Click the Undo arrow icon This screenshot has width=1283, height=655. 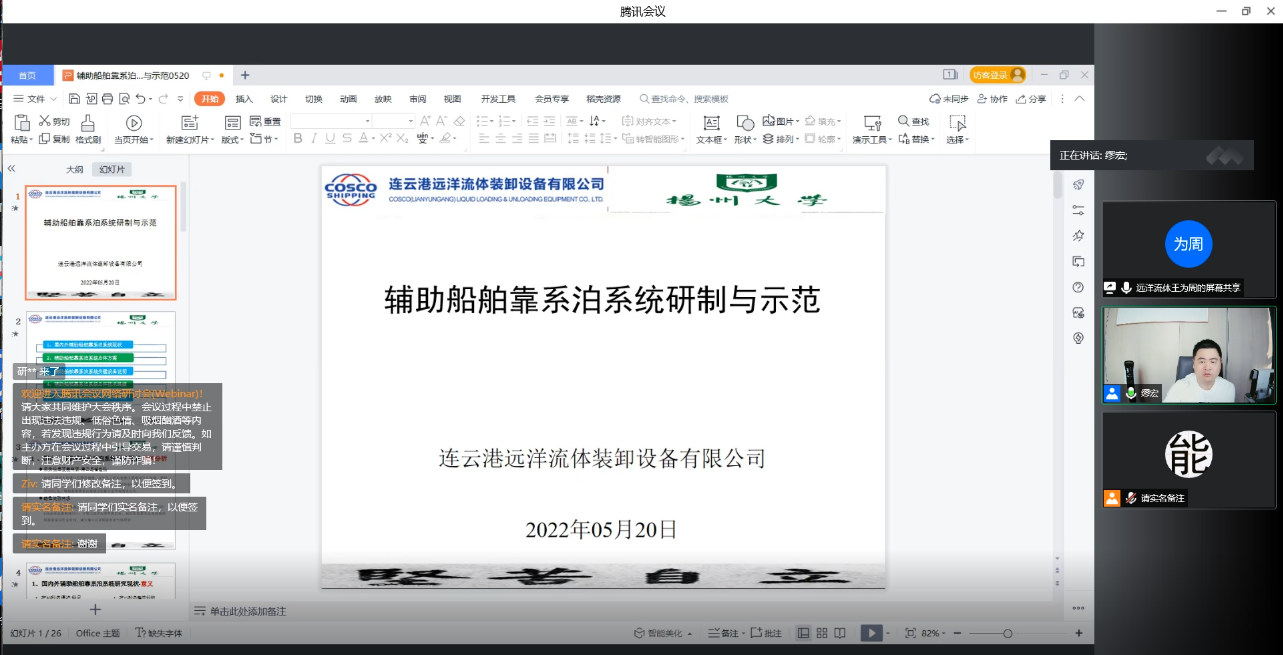click(140, 99)
